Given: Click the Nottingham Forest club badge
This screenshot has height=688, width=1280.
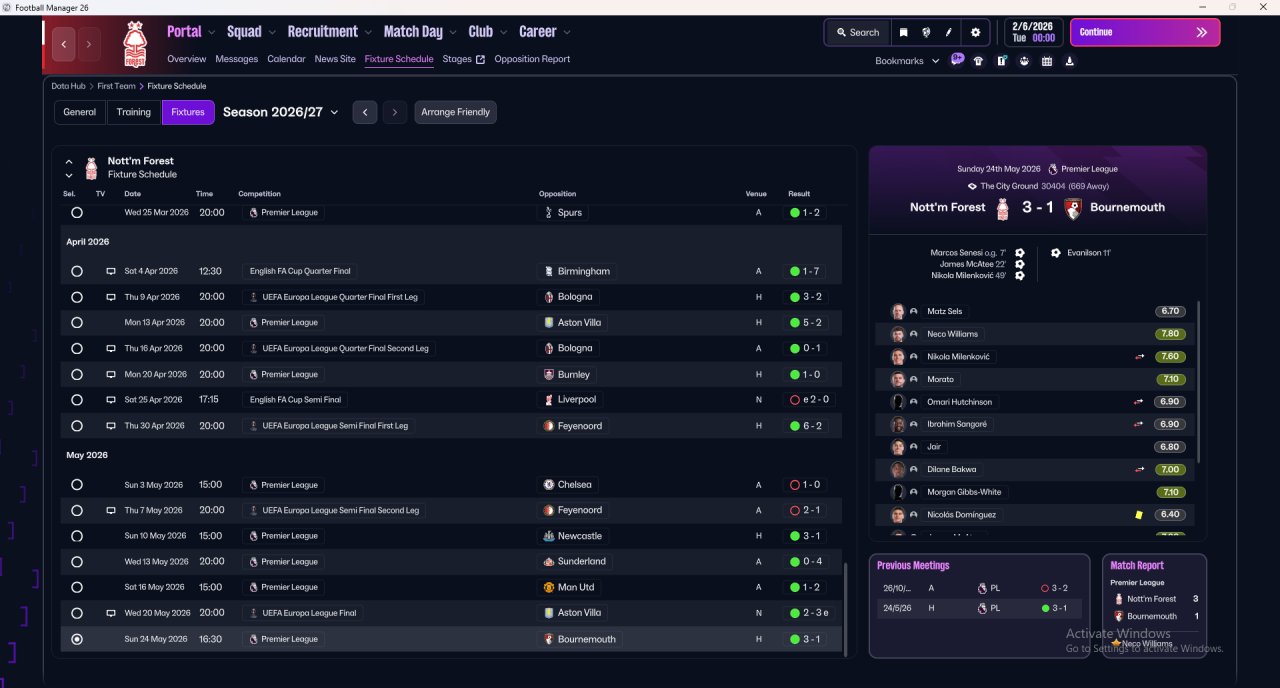Looking at the screenshot, I should 134,44.
